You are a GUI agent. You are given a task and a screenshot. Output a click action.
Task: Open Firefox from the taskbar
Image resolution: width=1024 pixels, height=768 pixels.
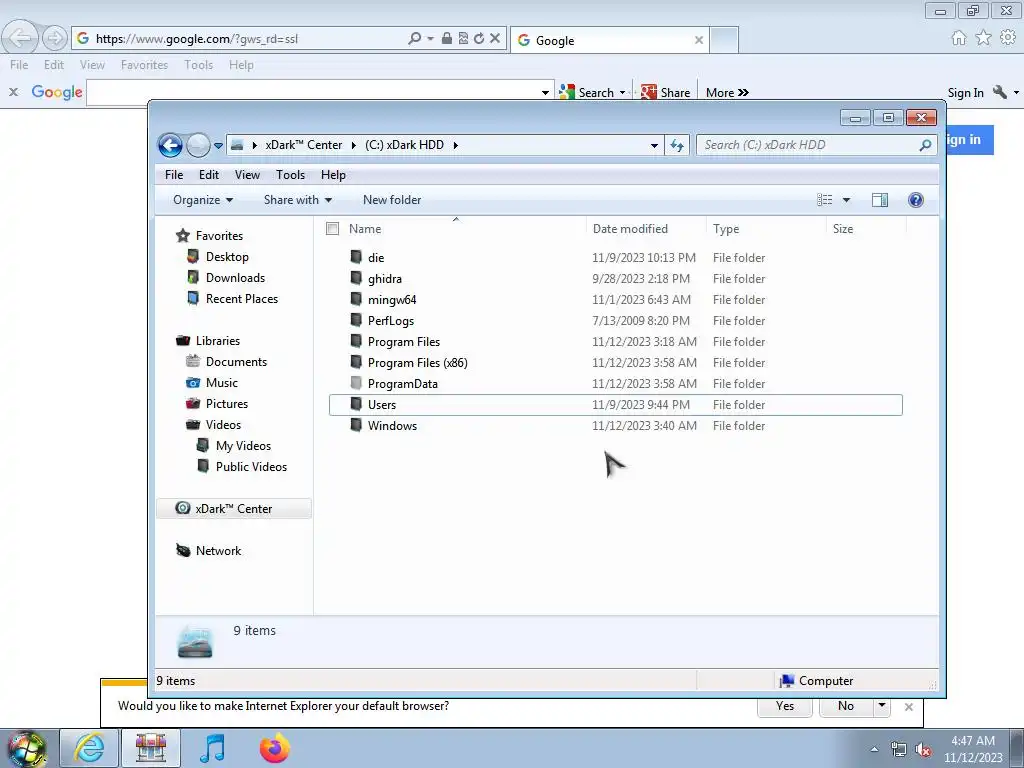point(274,748)
